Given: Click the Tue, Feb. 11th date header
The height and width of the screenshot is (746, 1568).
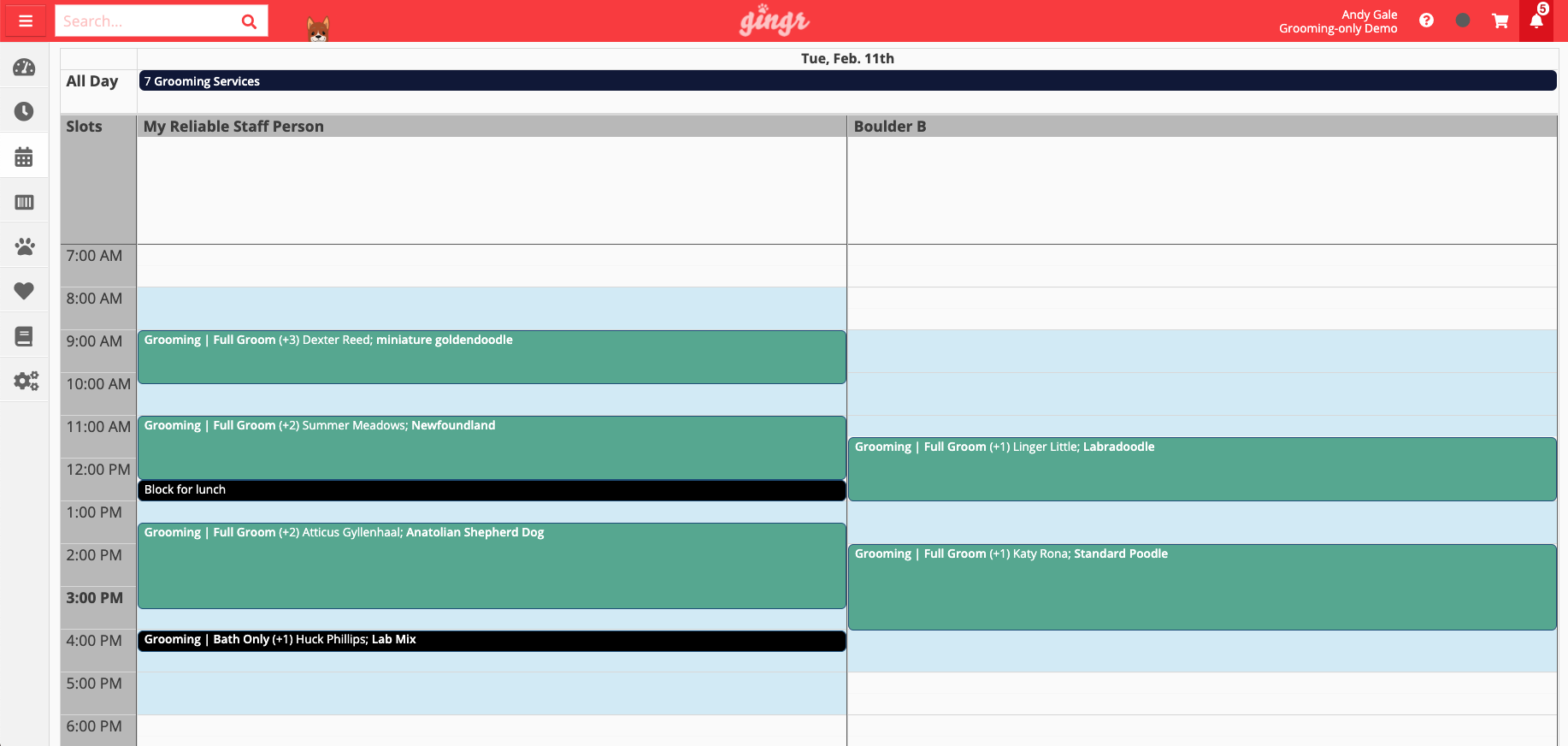Looking at the screenshot, I should [x=847, y=58].
